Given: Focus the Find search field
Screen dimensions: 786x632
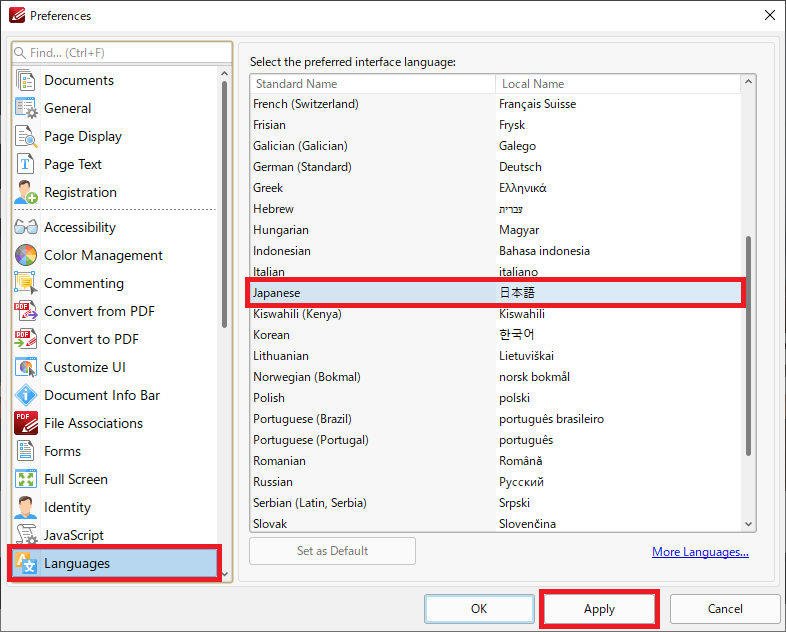Looking at the screenshot, I should pyautogui.click(x=122, y=53).
